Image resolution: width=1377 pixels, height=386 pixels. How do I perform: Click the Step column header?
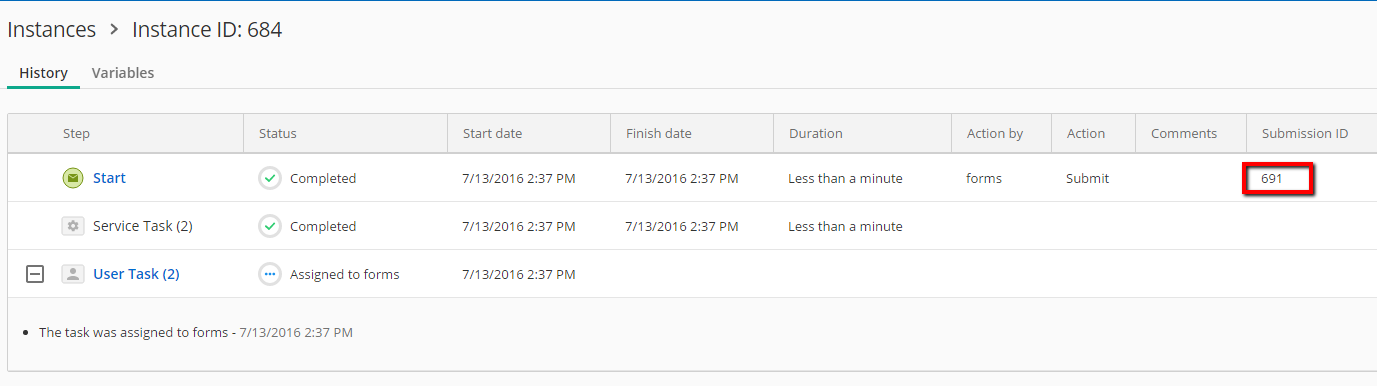(76, 133)
